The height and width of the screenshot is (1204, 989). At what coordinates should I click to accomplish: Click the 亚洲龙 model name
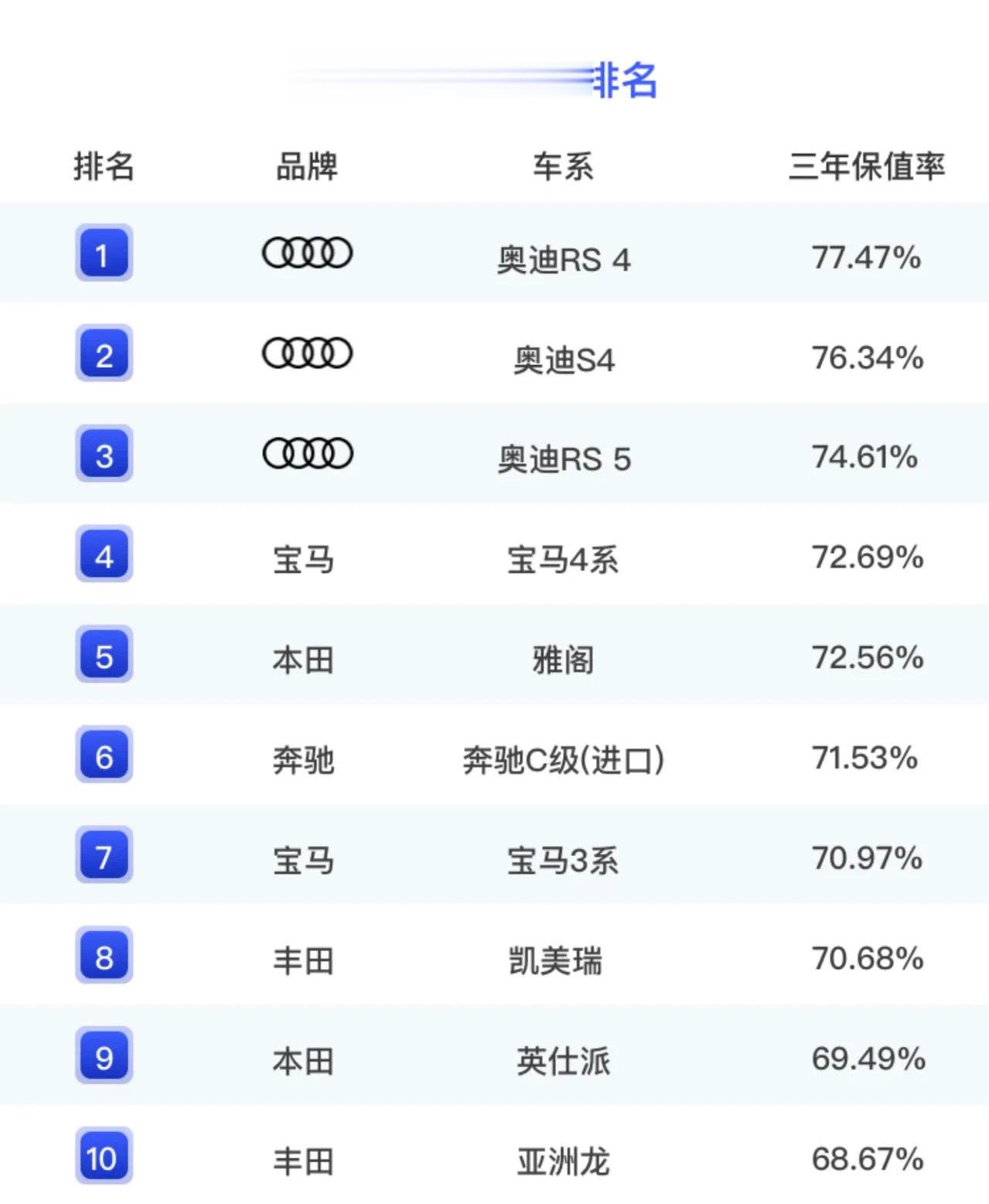[x=563, y=1161]
